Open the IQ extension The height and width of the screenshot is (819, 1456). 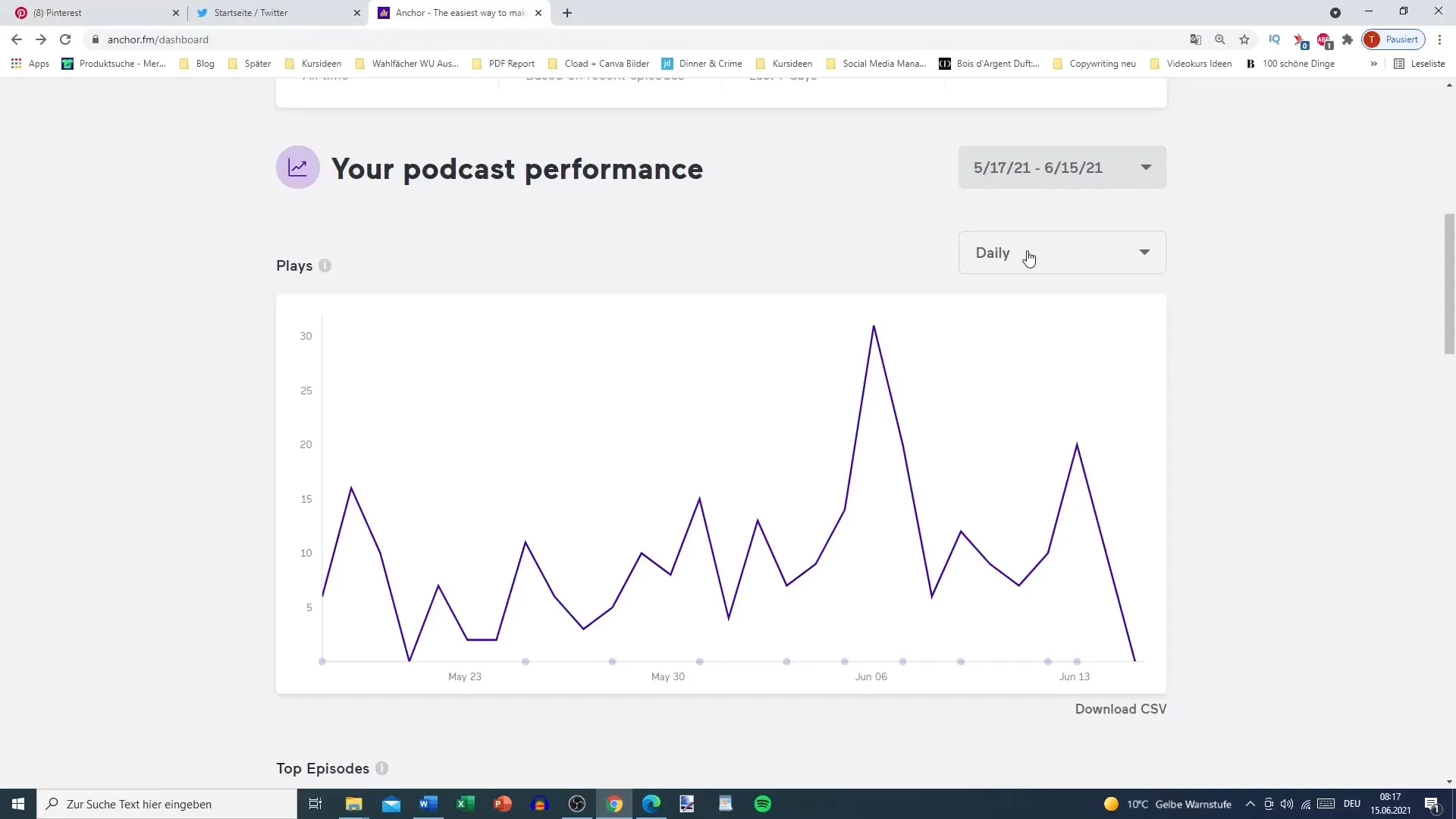(1275, 39)
